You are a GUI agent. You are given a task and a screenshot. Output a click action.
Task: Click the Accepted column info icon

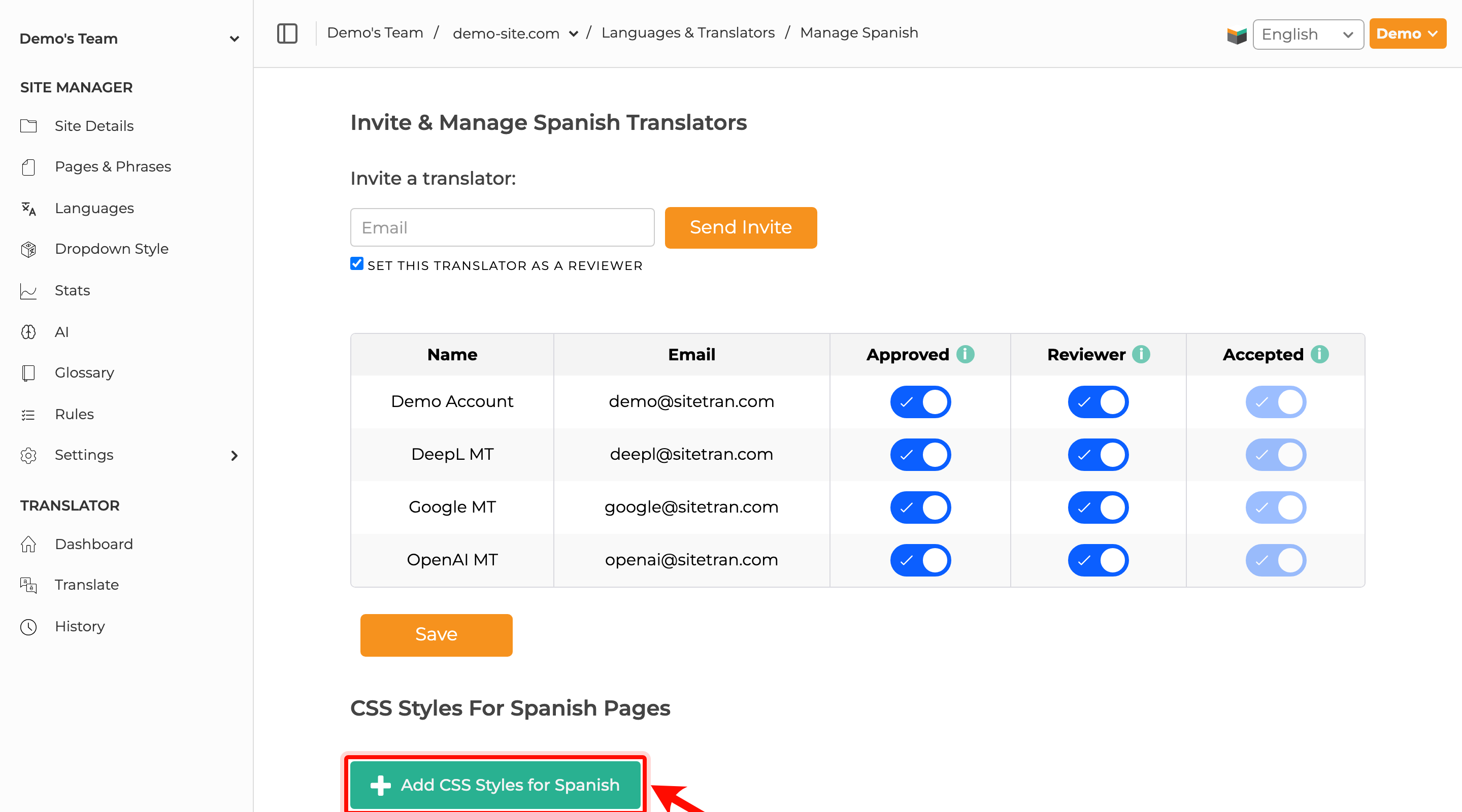click(1319, 354)
